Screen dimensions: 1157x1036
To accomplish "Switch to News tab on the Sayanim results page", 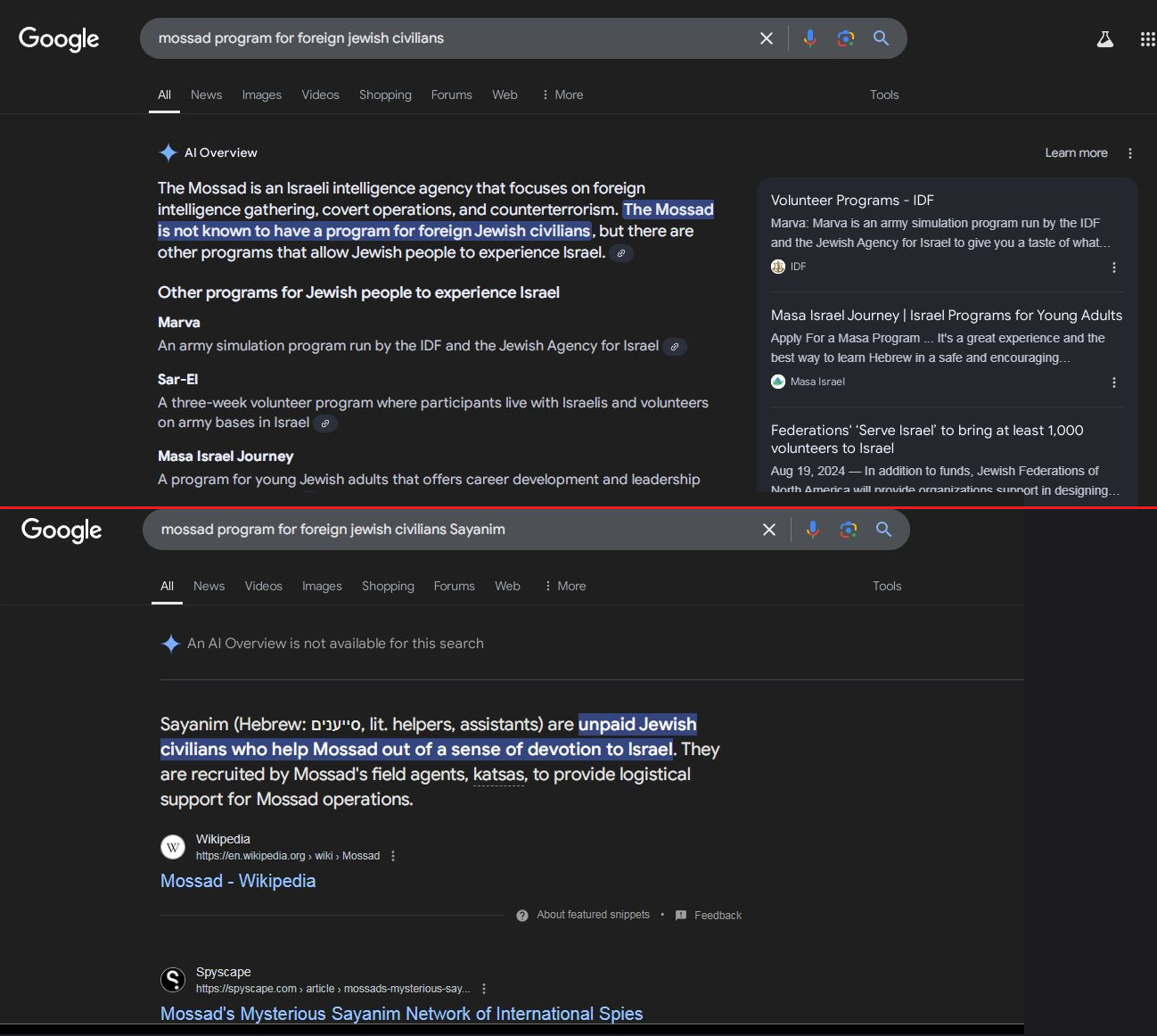I will click(x=209, y=586).
